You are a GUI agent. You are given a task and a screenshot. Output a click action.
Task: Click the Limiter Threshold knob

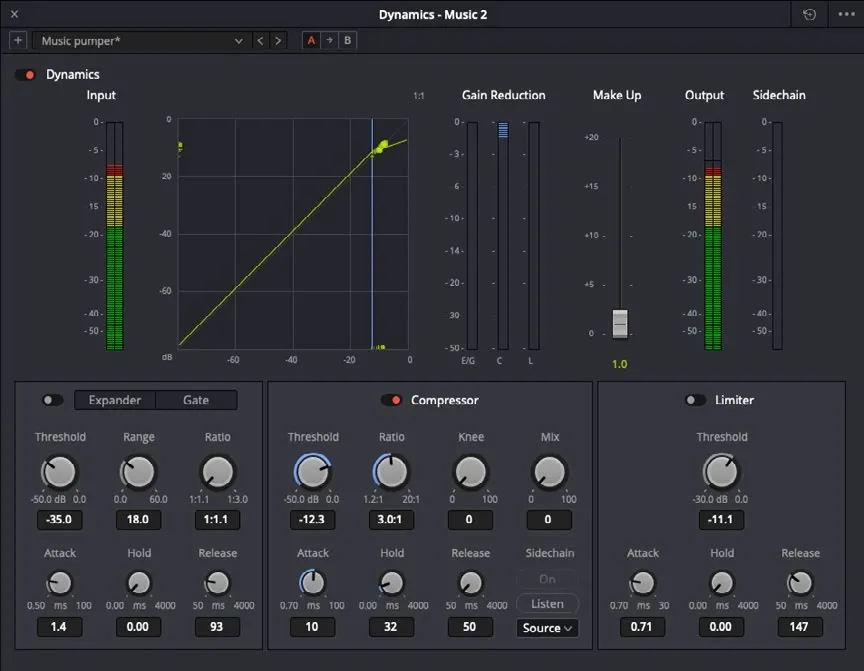(721, 472)
